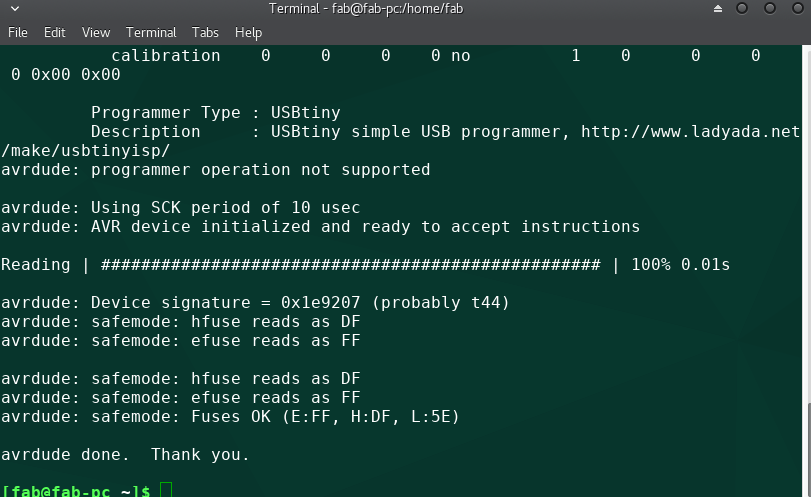Image resolution: width=811 pixels, height=497 pixels.
Task: Click the green cursor at the prompt
Action: click(166, 489)
